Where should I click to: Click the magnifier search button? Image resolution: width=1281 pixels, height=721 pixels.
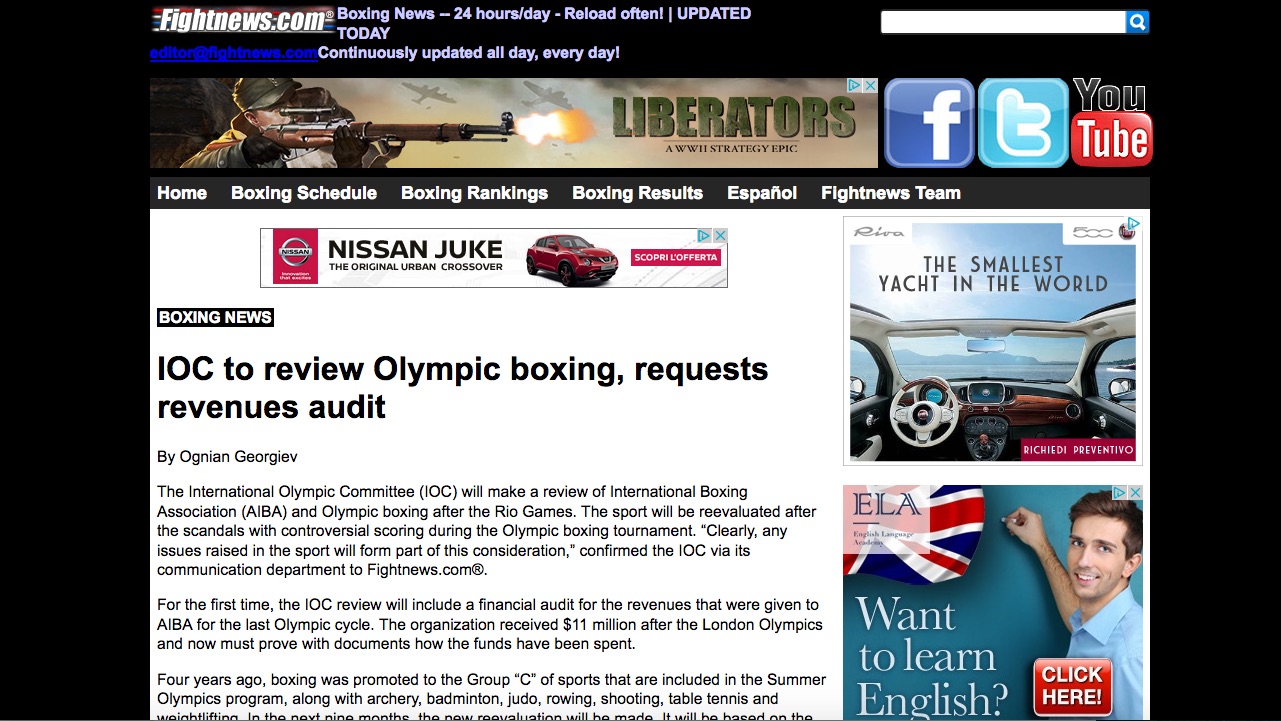point(1137,22)
